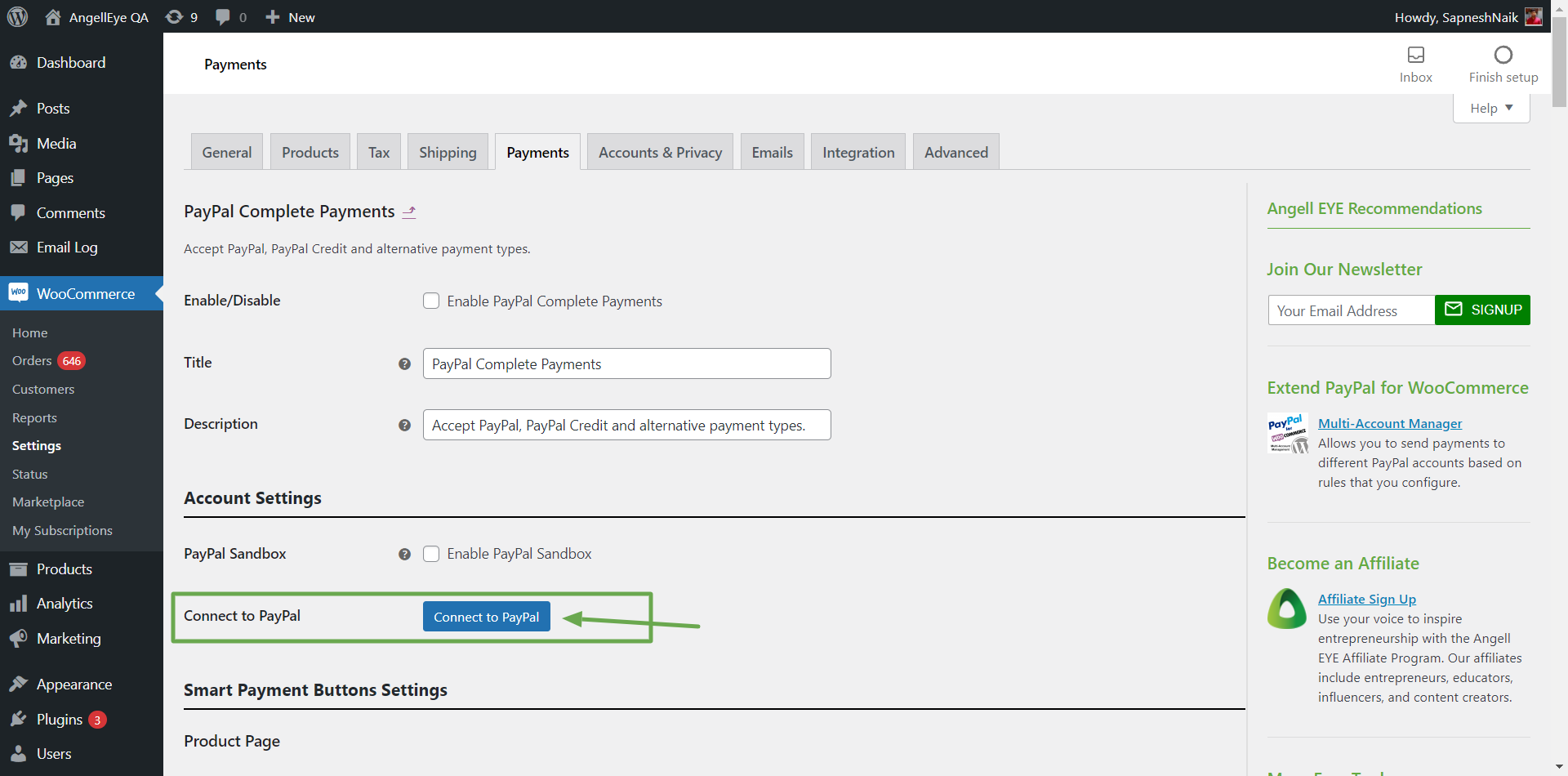Screen dimensions: 1568x776
Task: Click the Multi-Account Manager plugin thumbnail
Action: click(x=1288, y=433)
